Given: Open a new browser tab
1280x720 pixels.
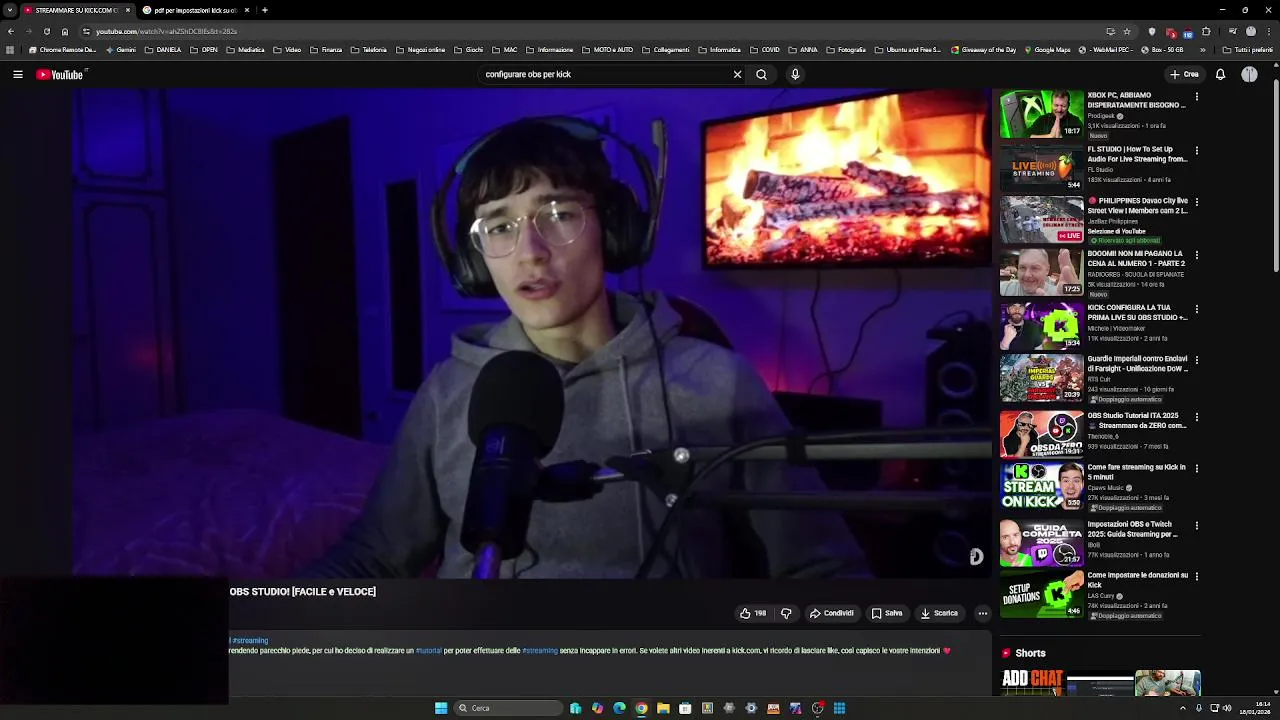Looking at the screenshot, I should (x=264, y=10).
